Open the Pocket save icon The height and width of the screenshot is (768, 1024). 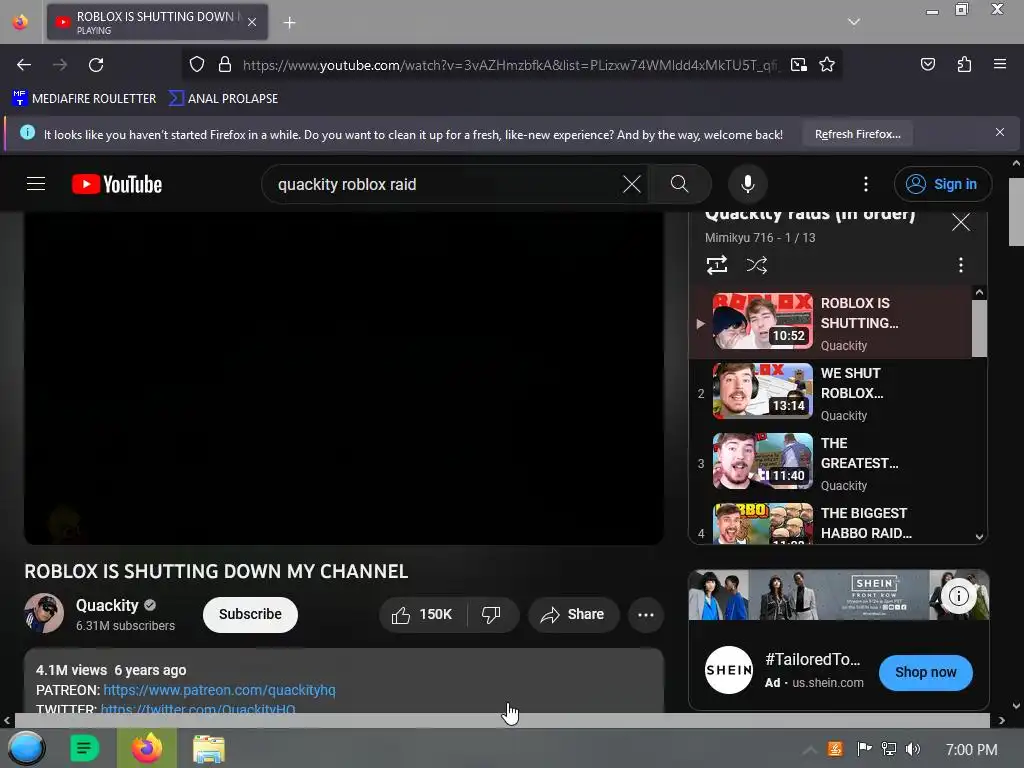927,64
